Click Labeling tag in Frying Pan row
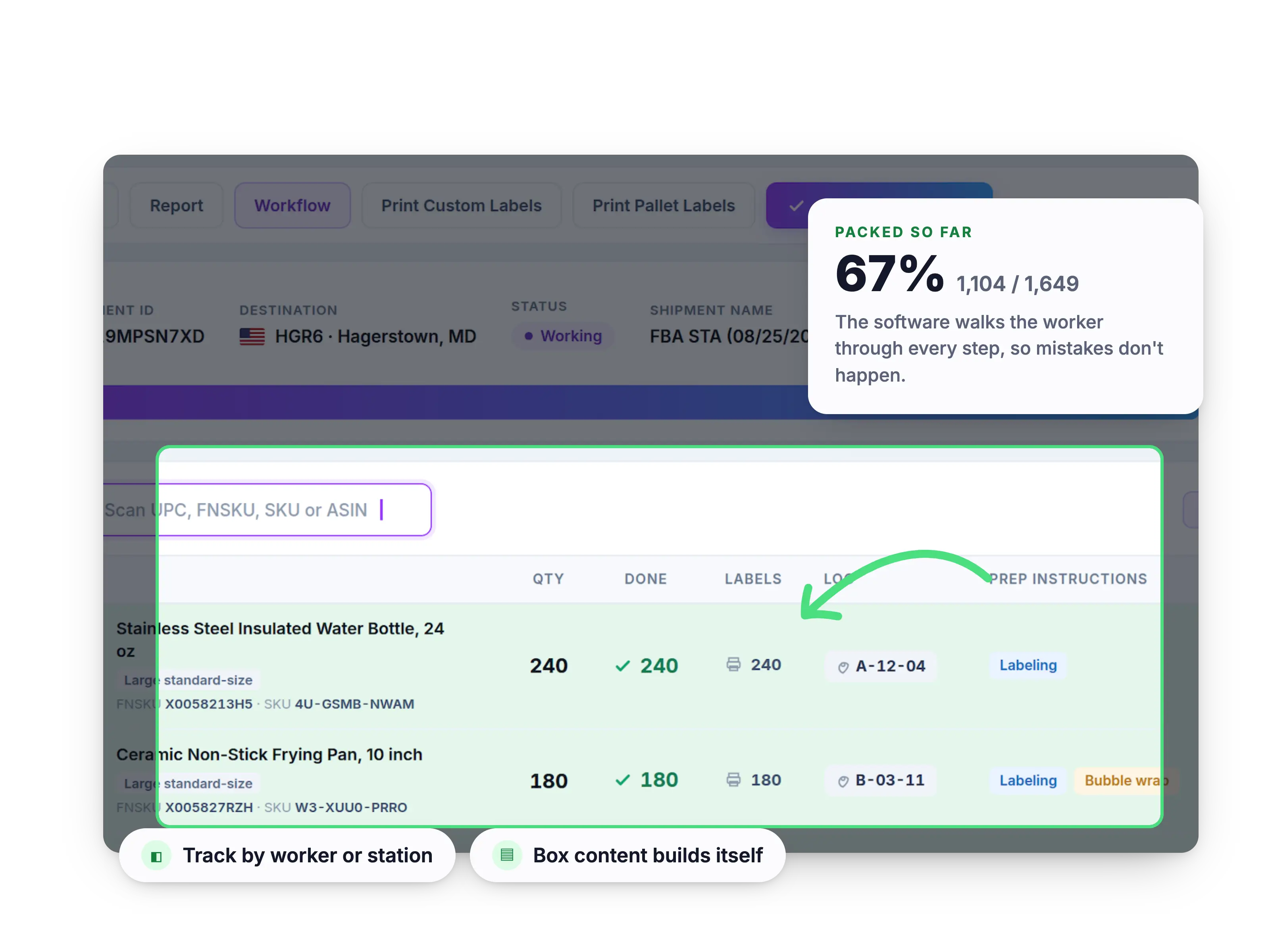Viewport: 1270px width, 952px height. pyautogui.click(x=1028, y=780)
